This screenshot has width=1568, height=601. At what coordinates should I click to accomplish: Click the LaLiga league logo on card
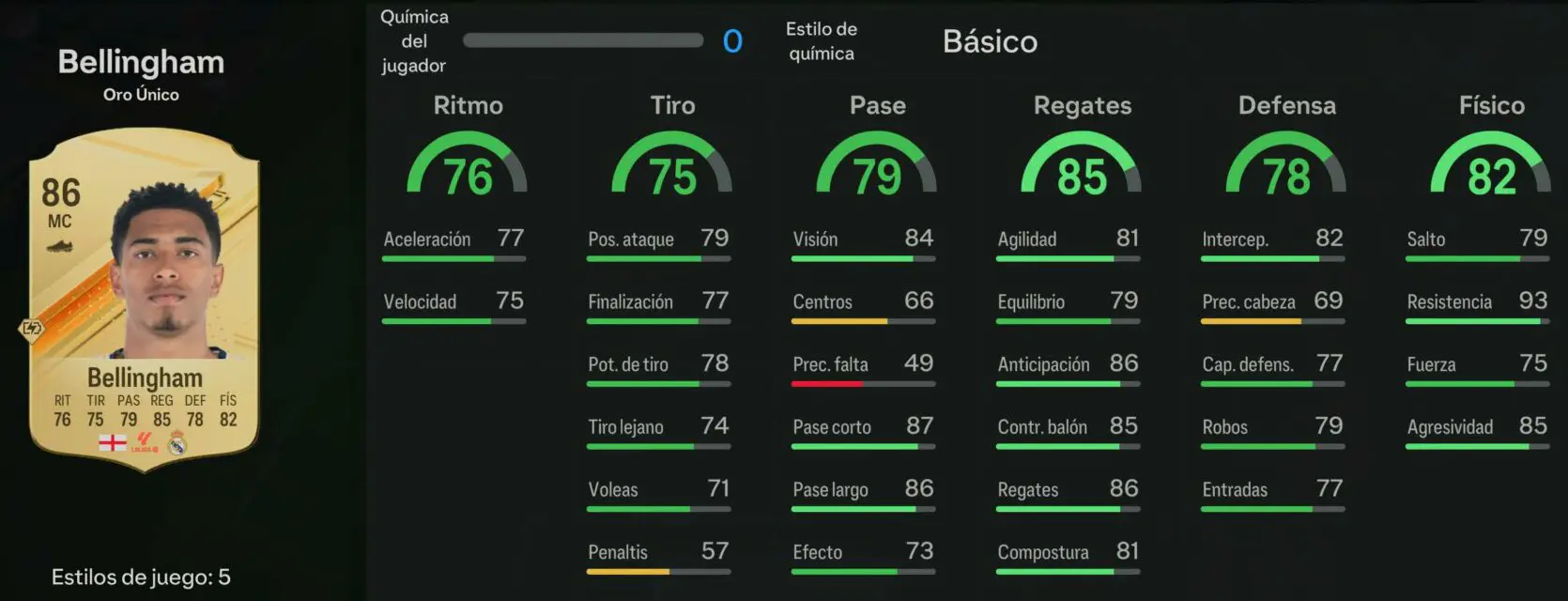(146, 442)
